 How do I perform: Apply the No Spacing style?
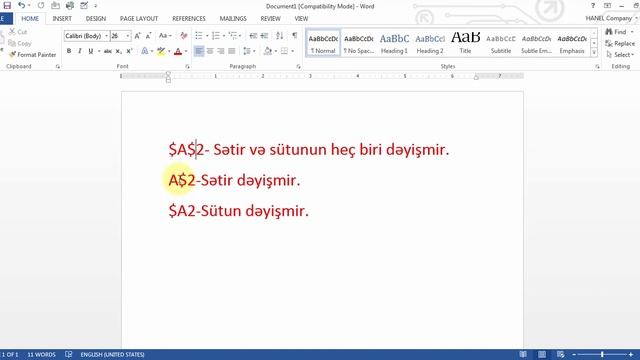[358, 43]
